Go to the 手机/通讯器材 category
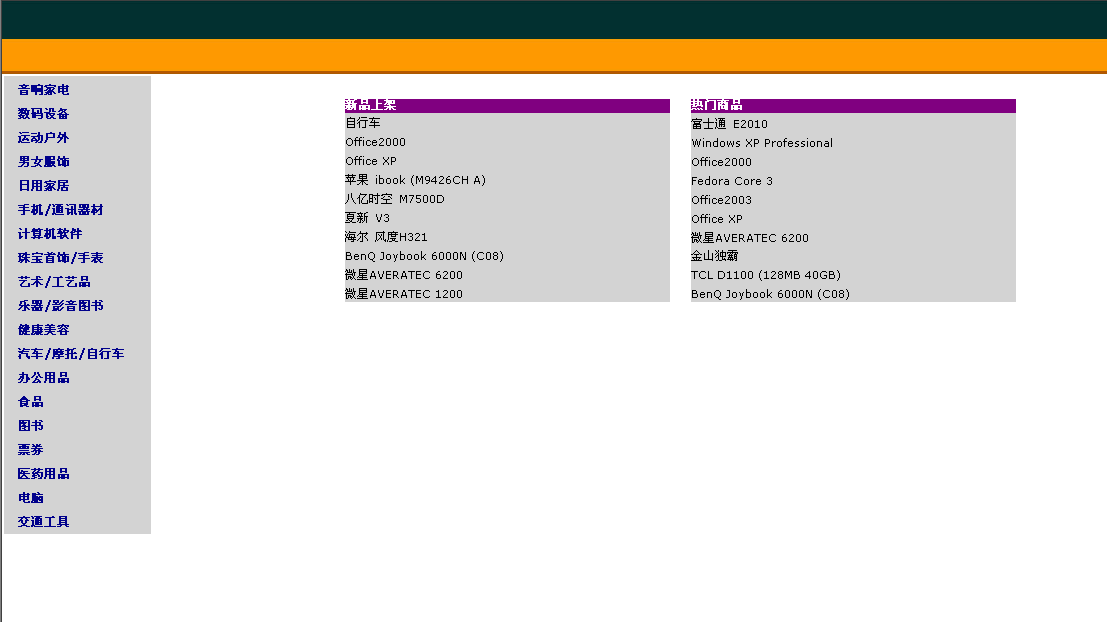The height and width of the screenshot is (622, 1107). tap(60, 210)
